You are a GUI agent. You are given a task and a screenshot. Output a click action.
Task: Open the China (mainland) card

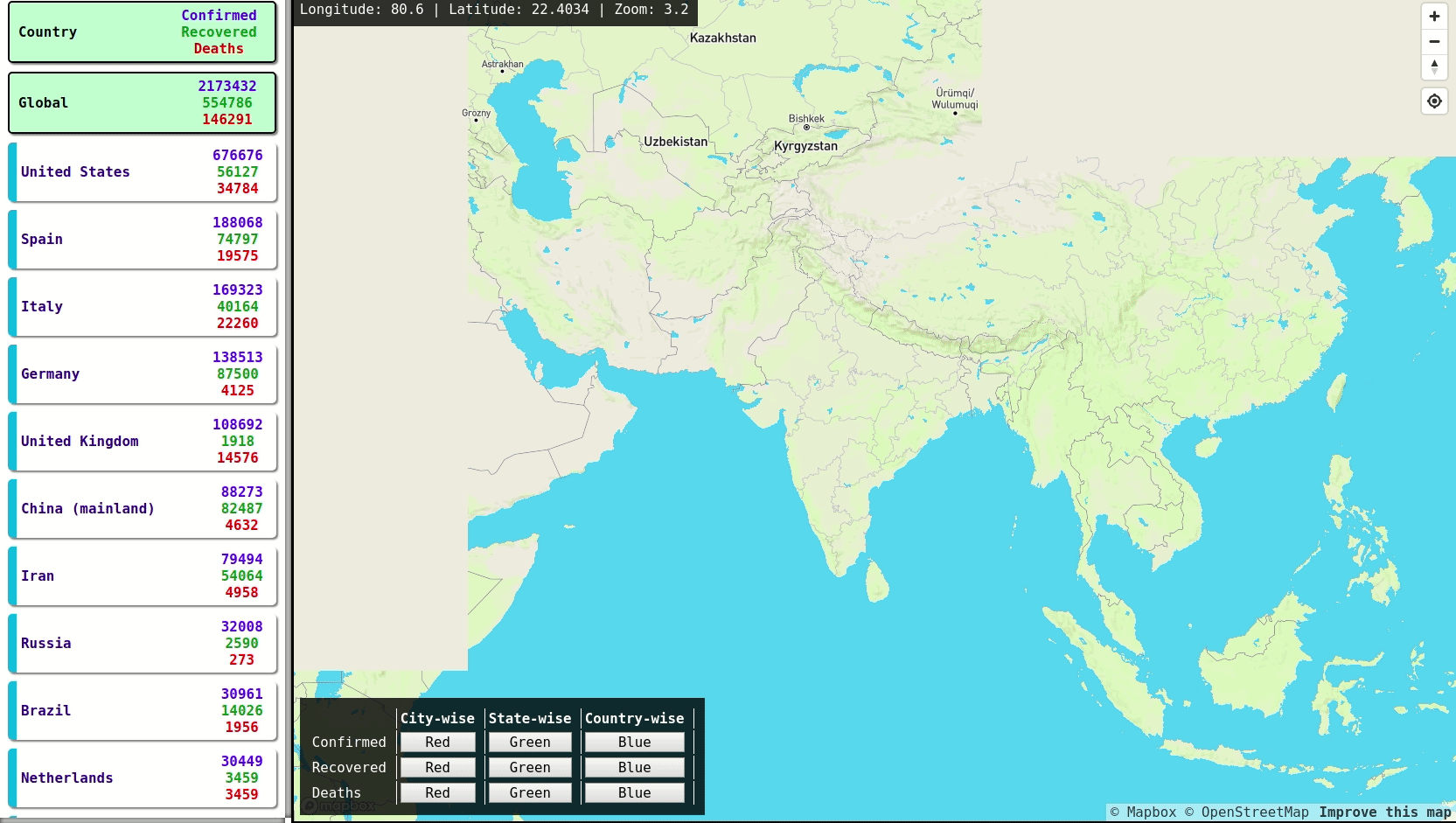pyautogui.click(x=143, y=509)
